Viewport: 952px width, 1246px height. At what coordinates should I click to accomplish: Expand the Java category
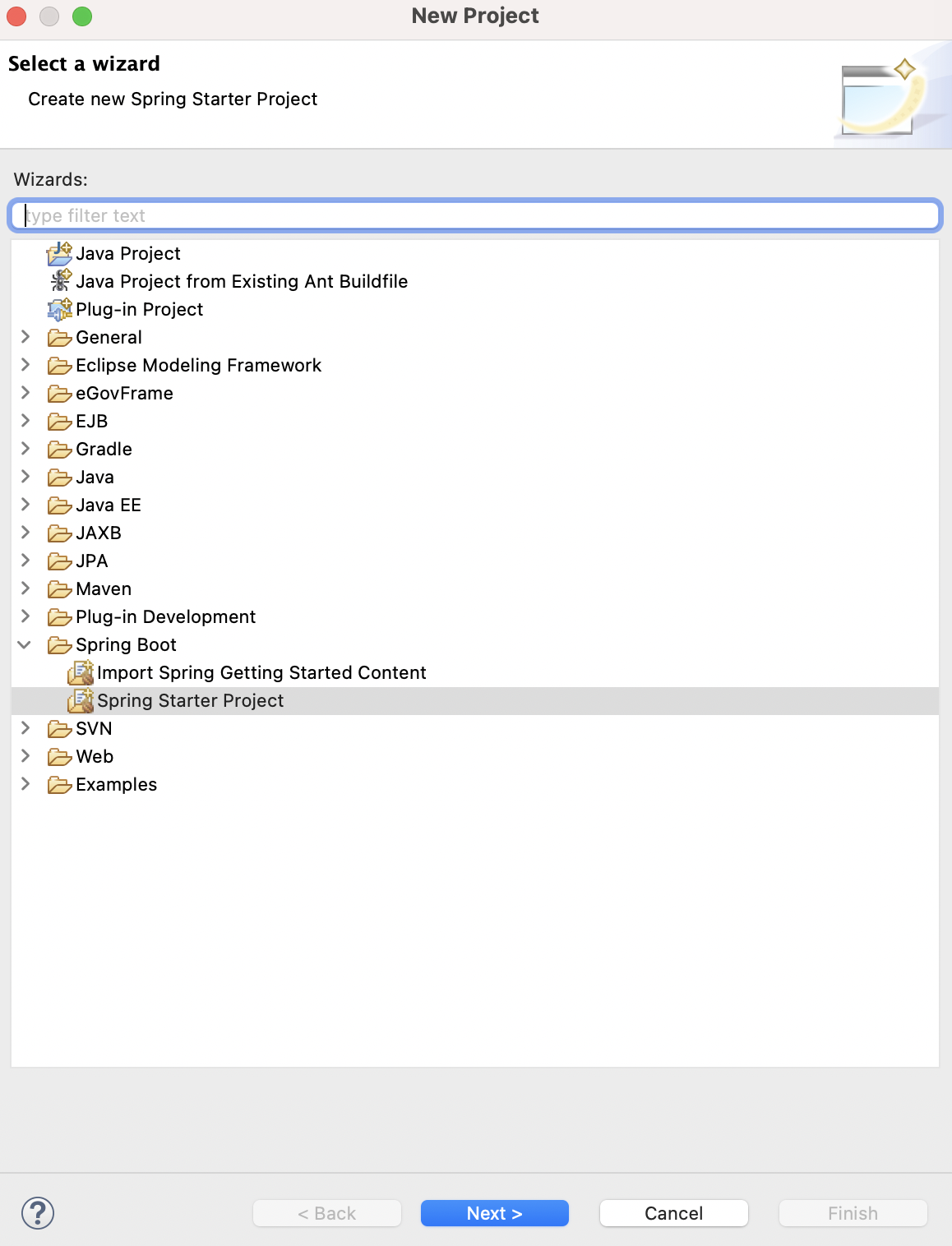(x=25, y=477)
